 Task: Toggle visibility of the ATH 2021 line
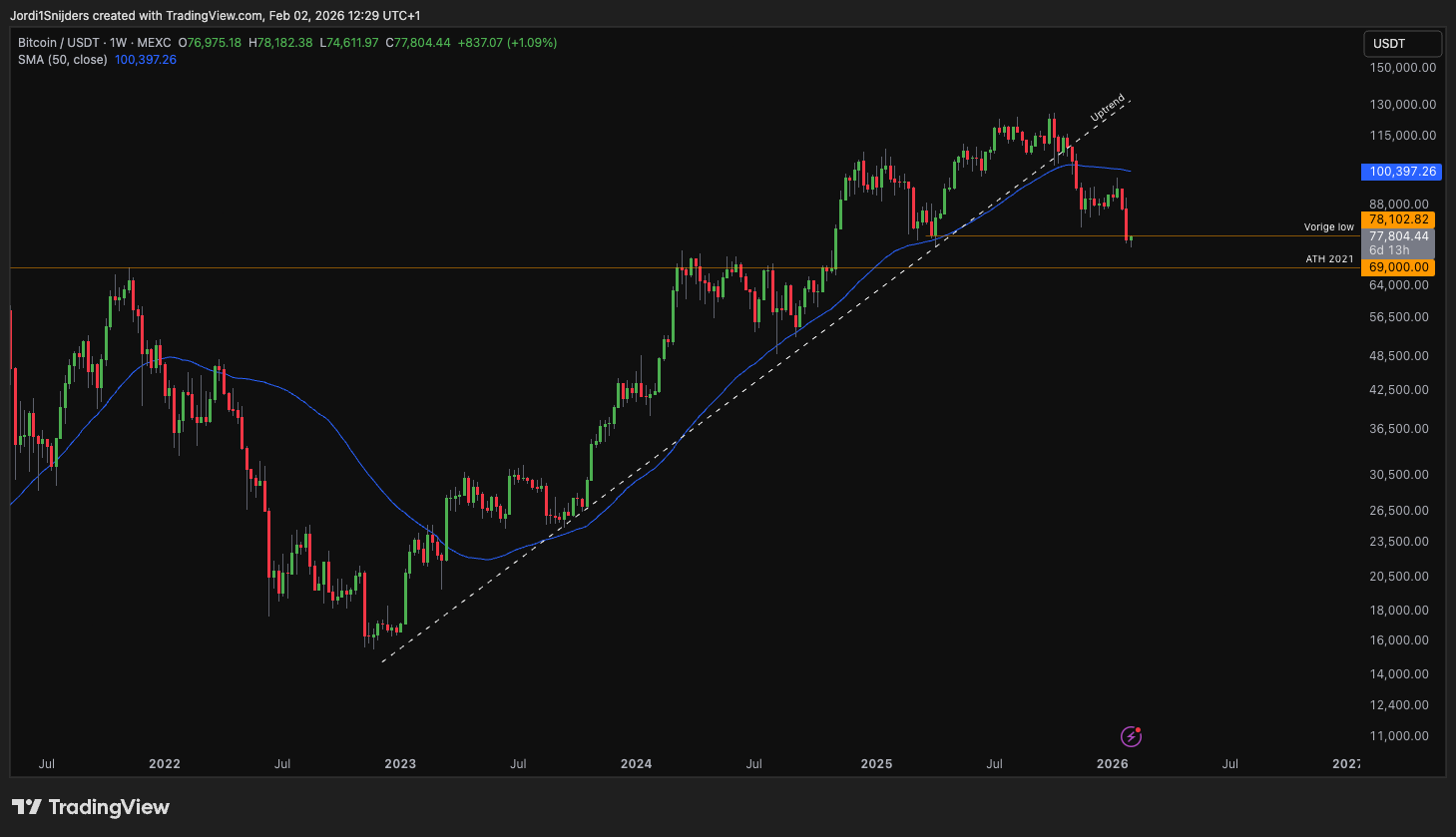pyautogui.click(x=1328, y=259)
